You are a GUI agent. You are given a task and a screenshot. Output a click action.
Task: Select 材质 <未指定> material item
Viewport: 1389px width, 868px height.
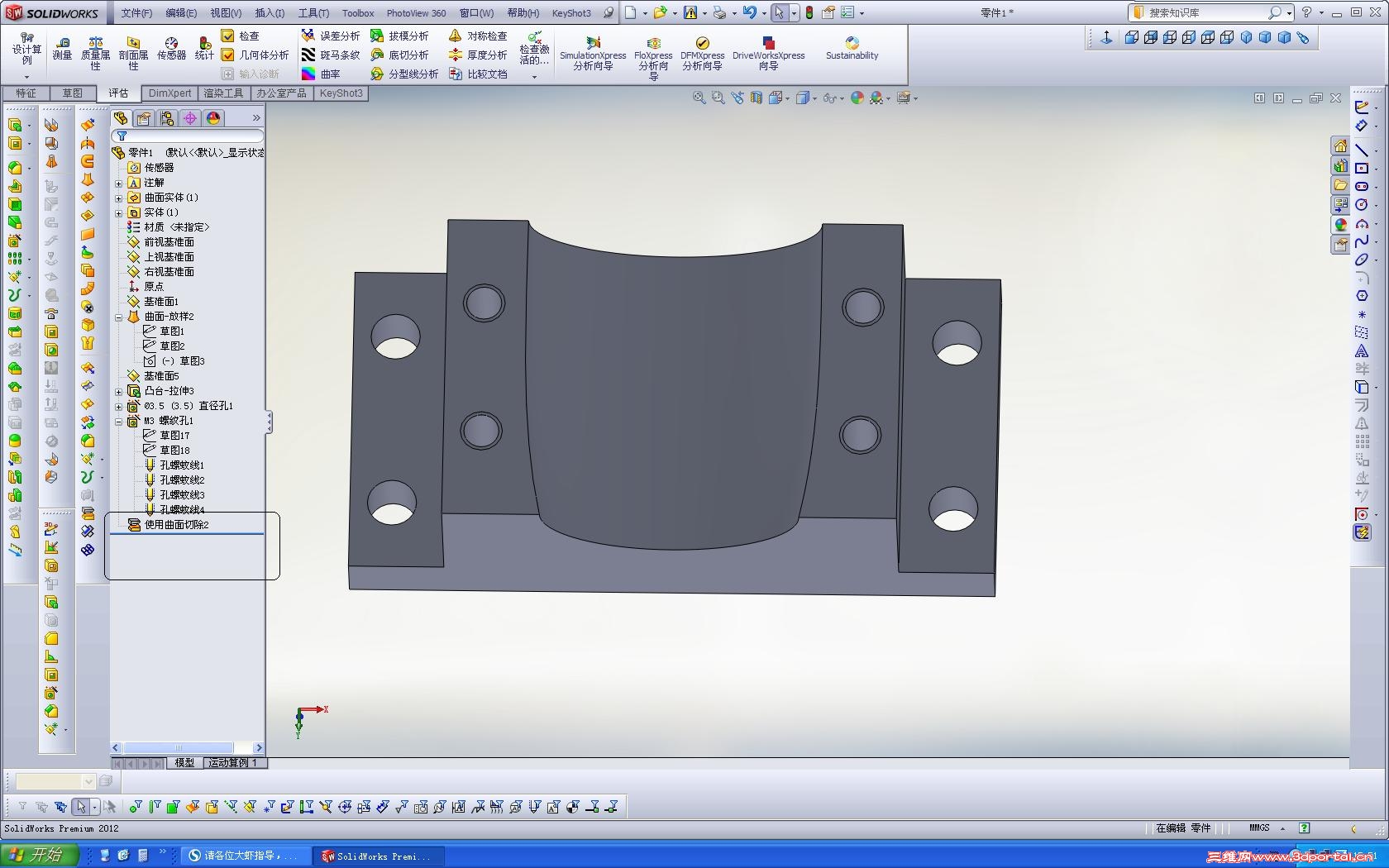tap(168, 227)
